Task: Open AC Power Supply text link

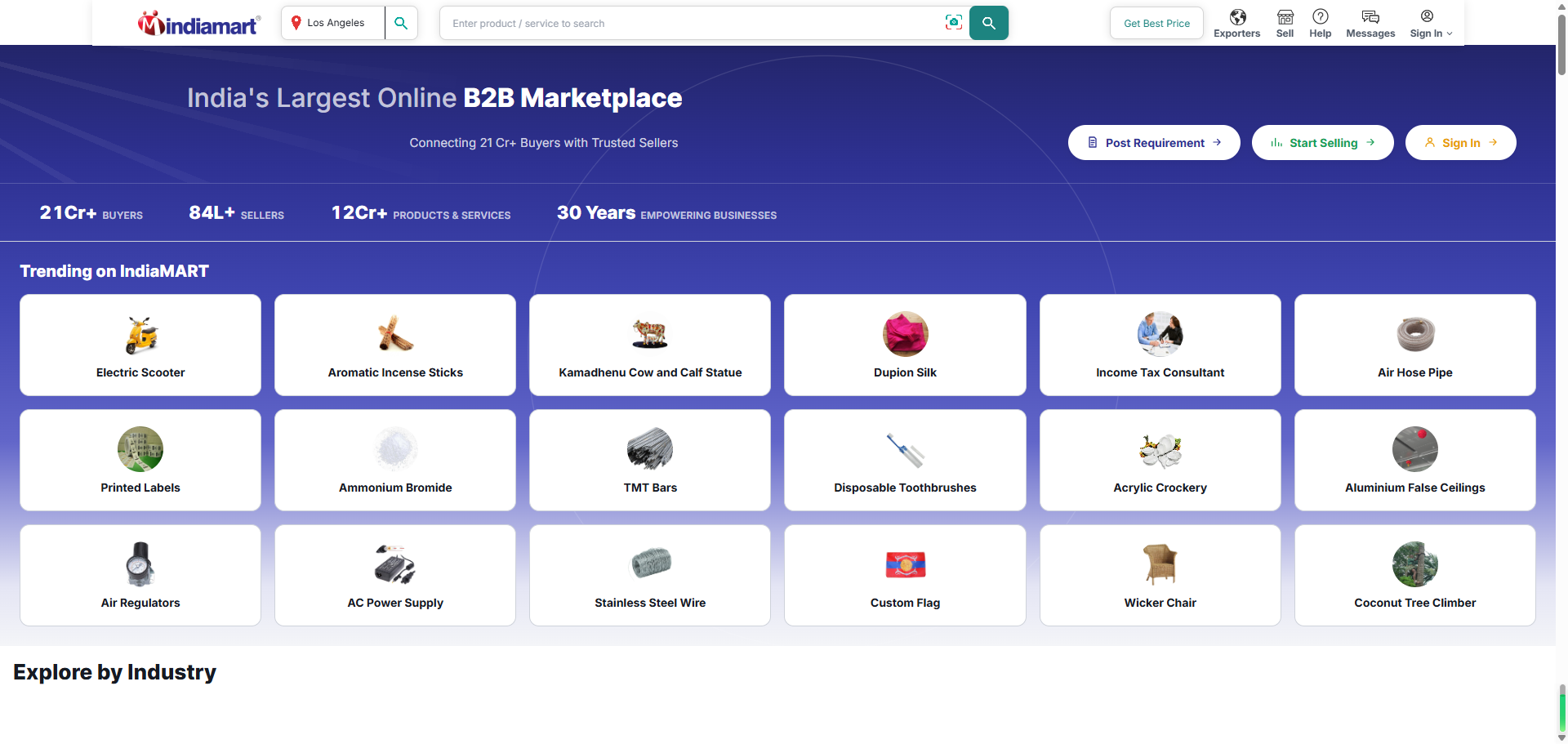Action: (395, 603)
